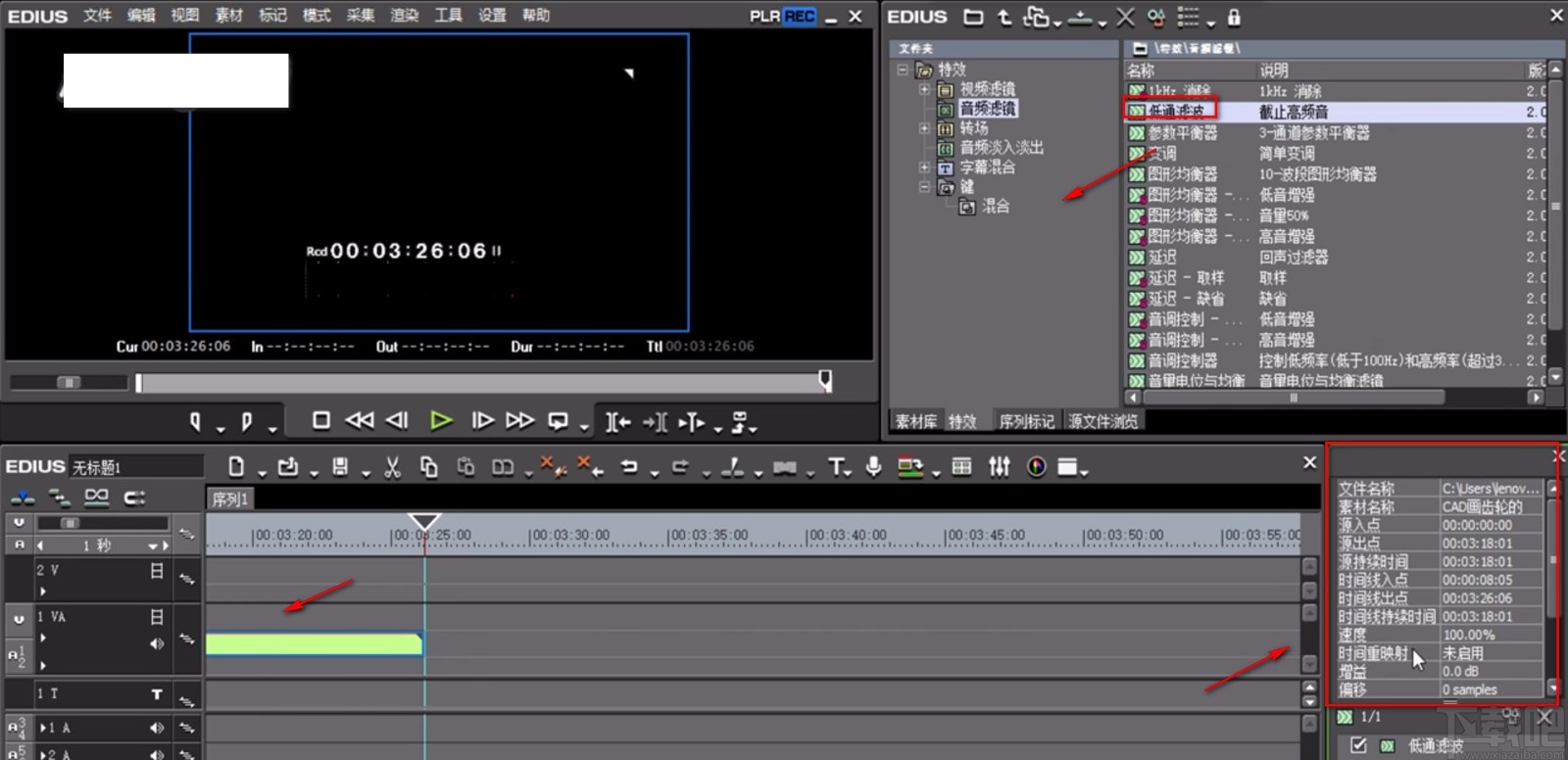
Task: Set Out point with the mark-out icon
Action: pyautogui.click(x=246, y=421)
